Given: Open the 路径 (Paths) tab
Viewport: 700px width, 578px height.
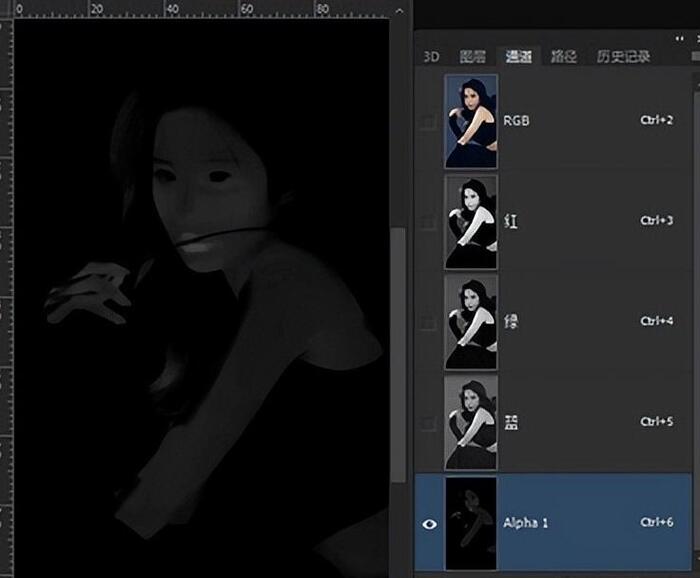Looking at the screenshot, I should pos(563,57).
